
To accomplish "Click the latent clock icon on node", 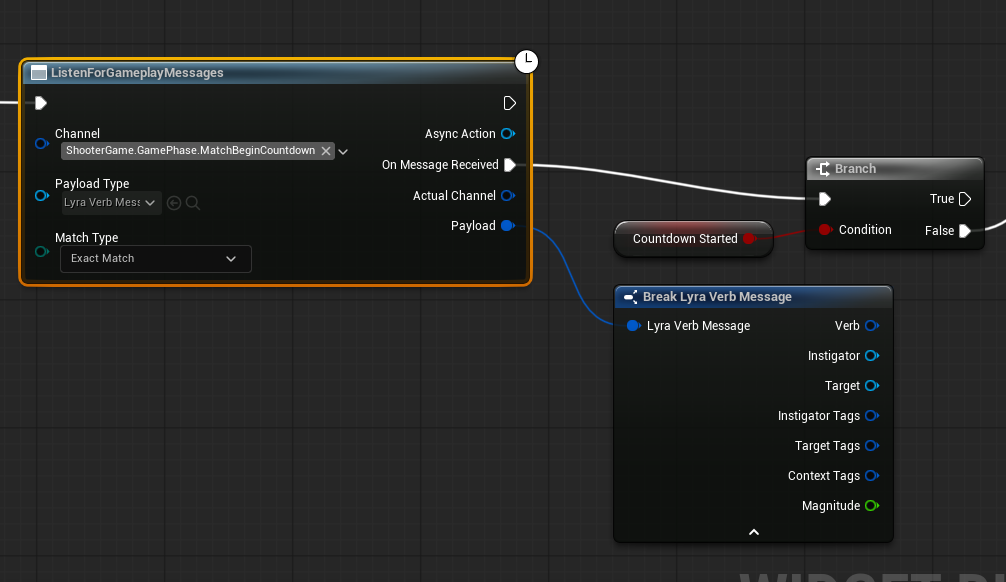I will (527, 62).
